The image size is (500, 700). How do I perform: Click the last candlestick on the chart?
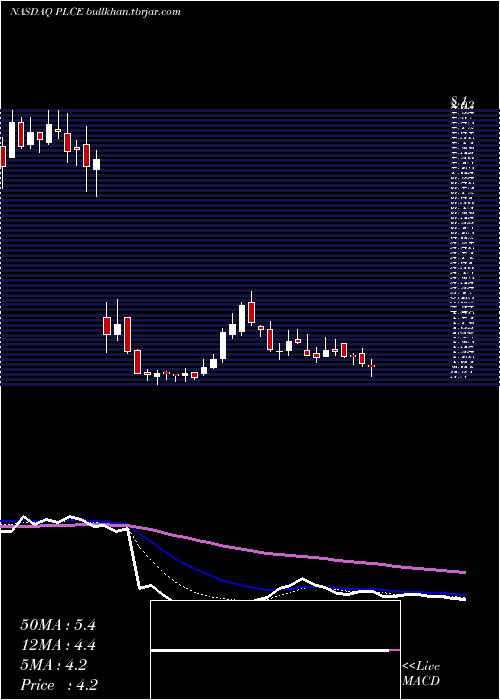click(x=371, y=367)
